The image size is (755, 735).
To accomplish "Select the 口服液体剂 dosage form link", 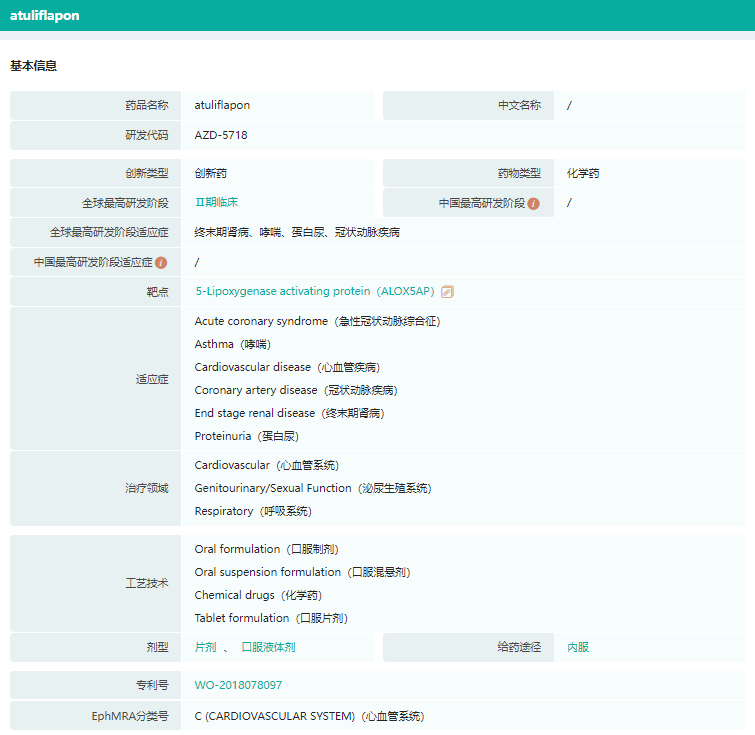I will 268,647.
